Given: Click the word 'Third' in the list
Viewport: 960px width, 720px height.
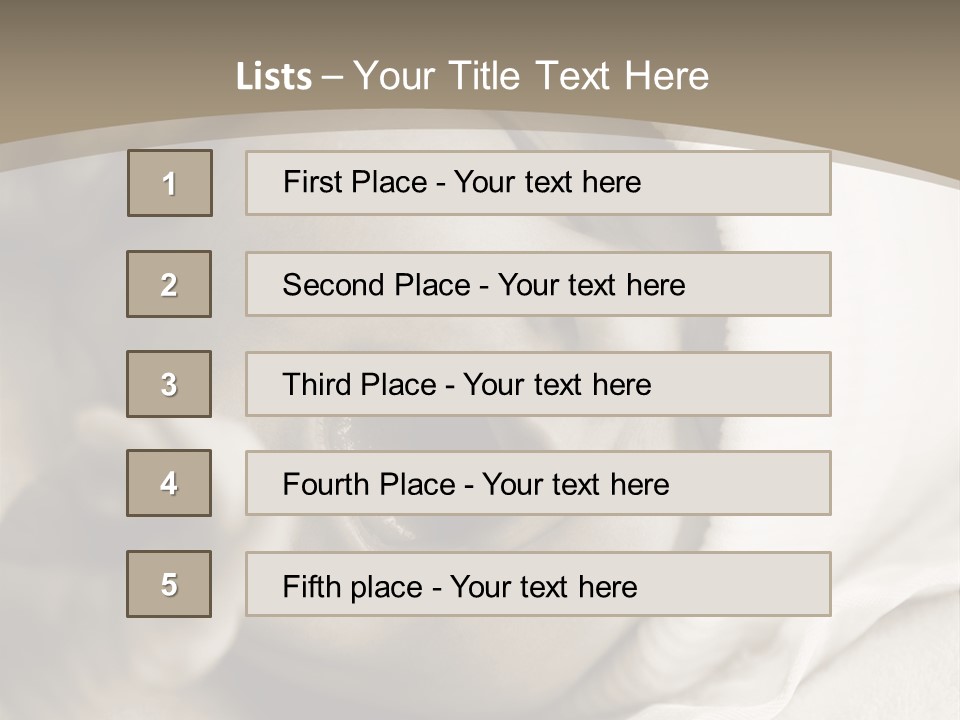Looking at the screenshot, I should (x=318, y=385).
